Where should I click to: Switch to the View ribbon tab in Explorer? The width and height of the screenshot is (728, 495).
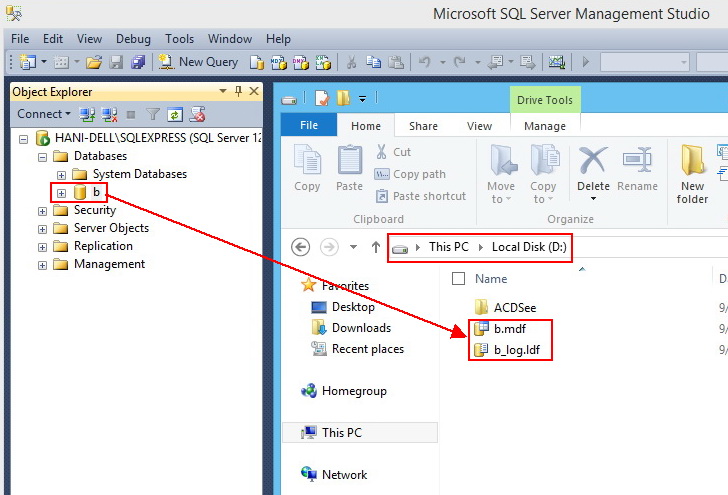(x=479, y=126)
